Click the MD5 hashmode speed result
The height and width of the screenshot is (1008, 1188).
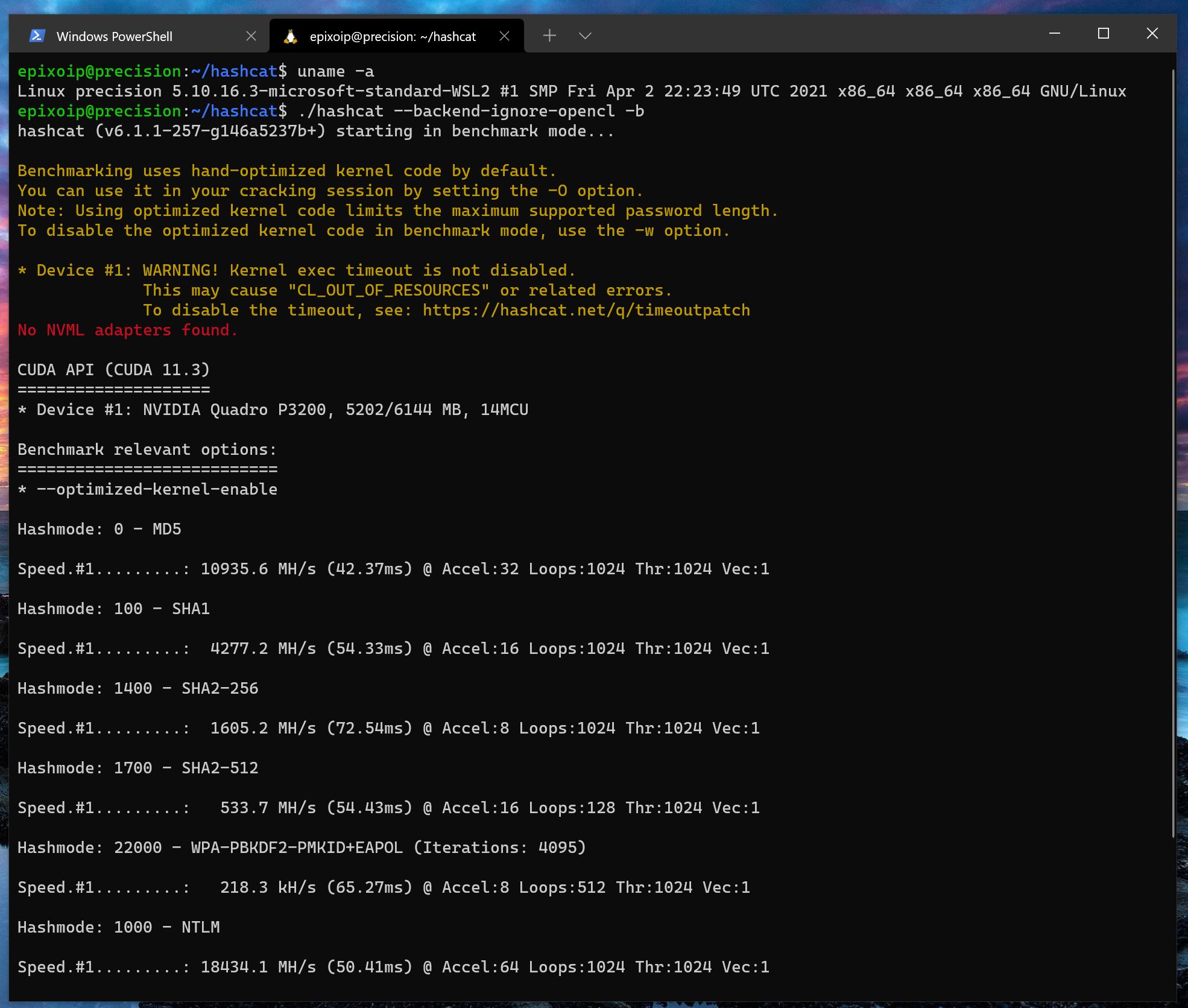click(392, 568)
